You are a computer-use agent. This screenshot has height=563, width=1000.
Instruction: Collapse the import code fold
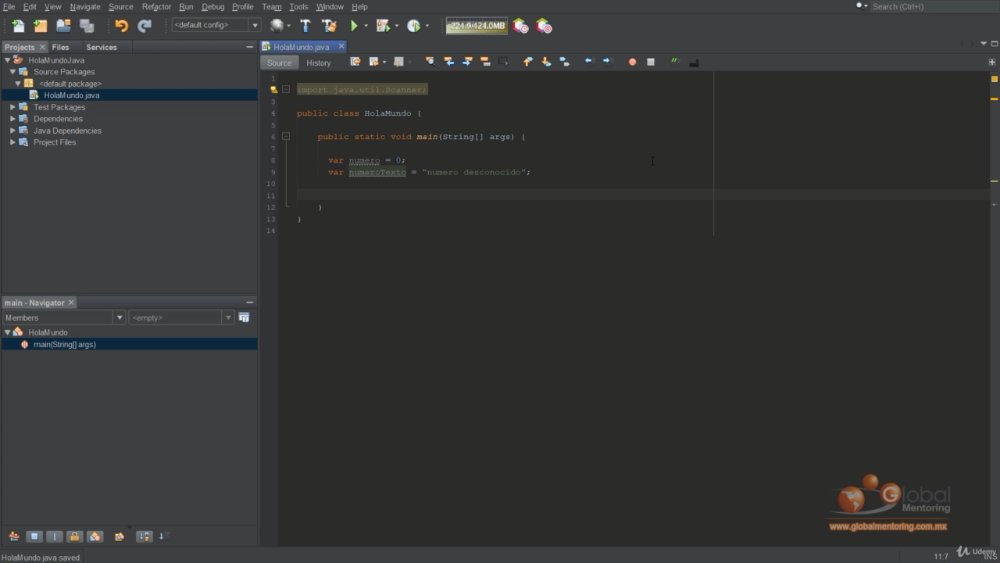tap(286, 90)
